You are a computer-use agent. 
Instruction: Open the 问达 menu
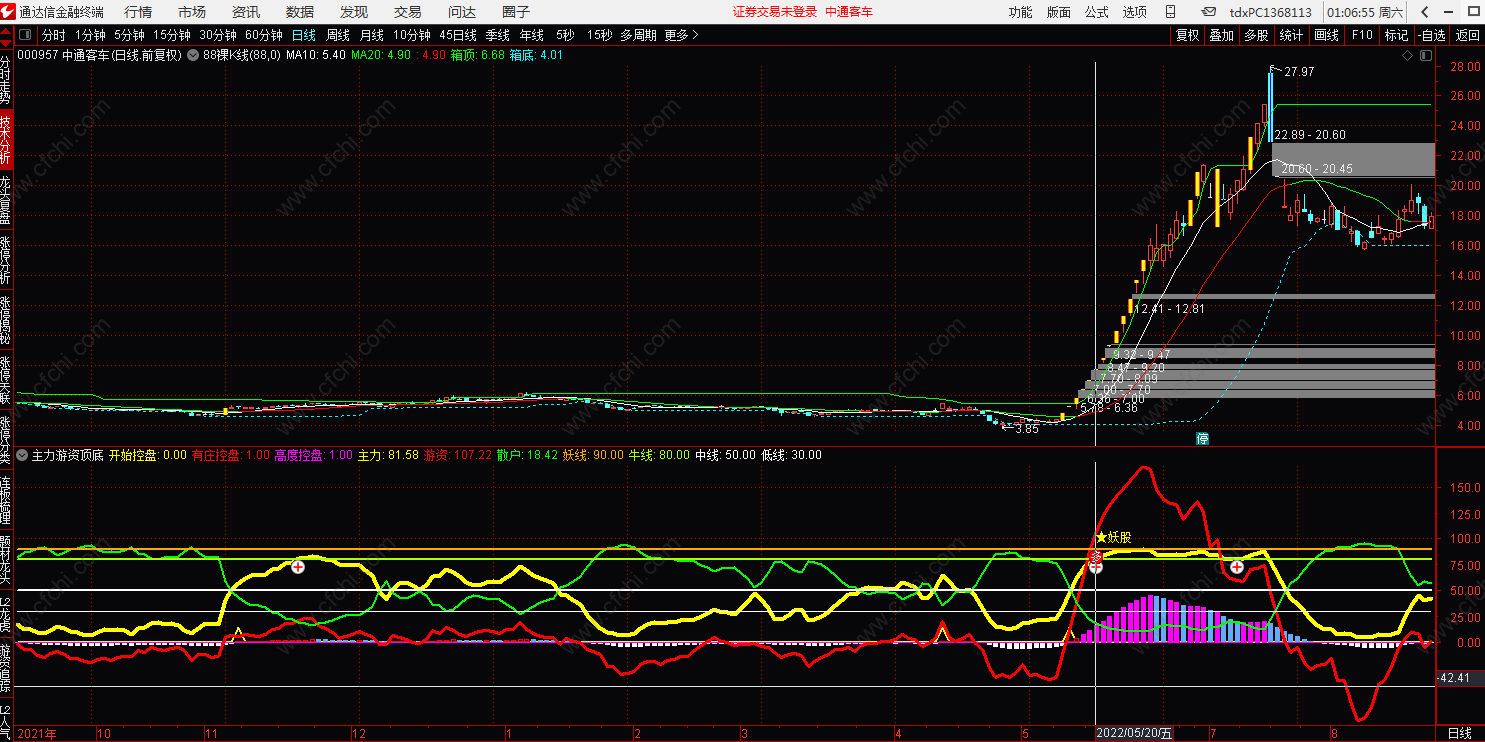click(462, 12)
